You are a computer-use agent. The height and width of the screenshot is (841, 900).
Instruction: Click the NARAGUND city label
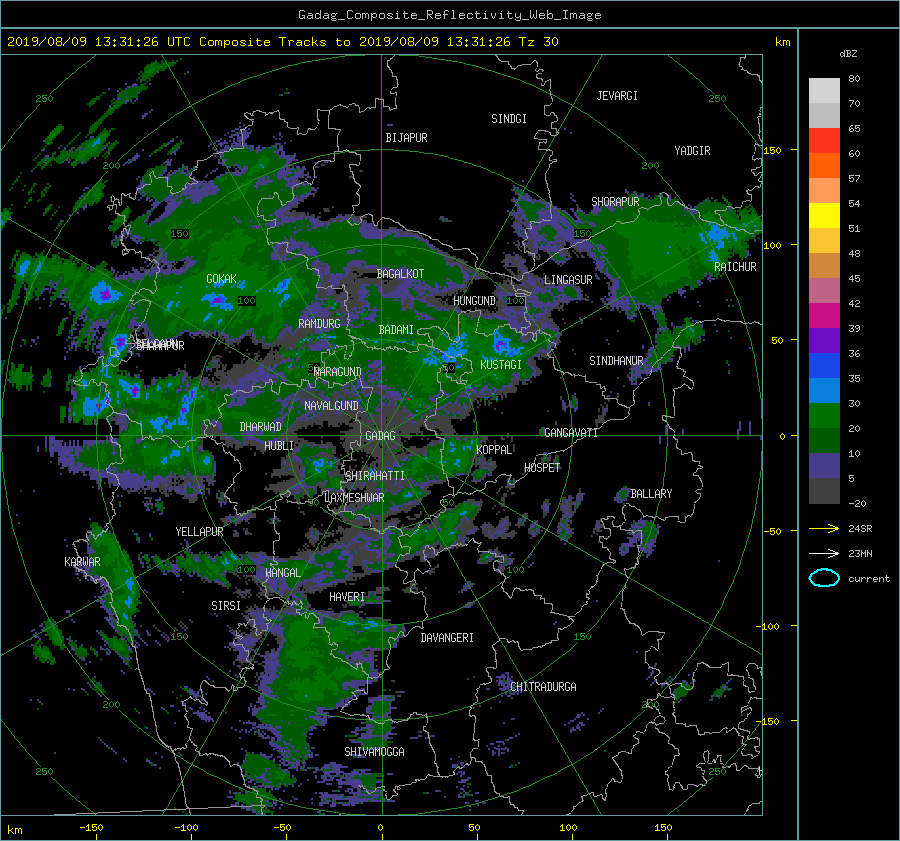coord(338,372)
